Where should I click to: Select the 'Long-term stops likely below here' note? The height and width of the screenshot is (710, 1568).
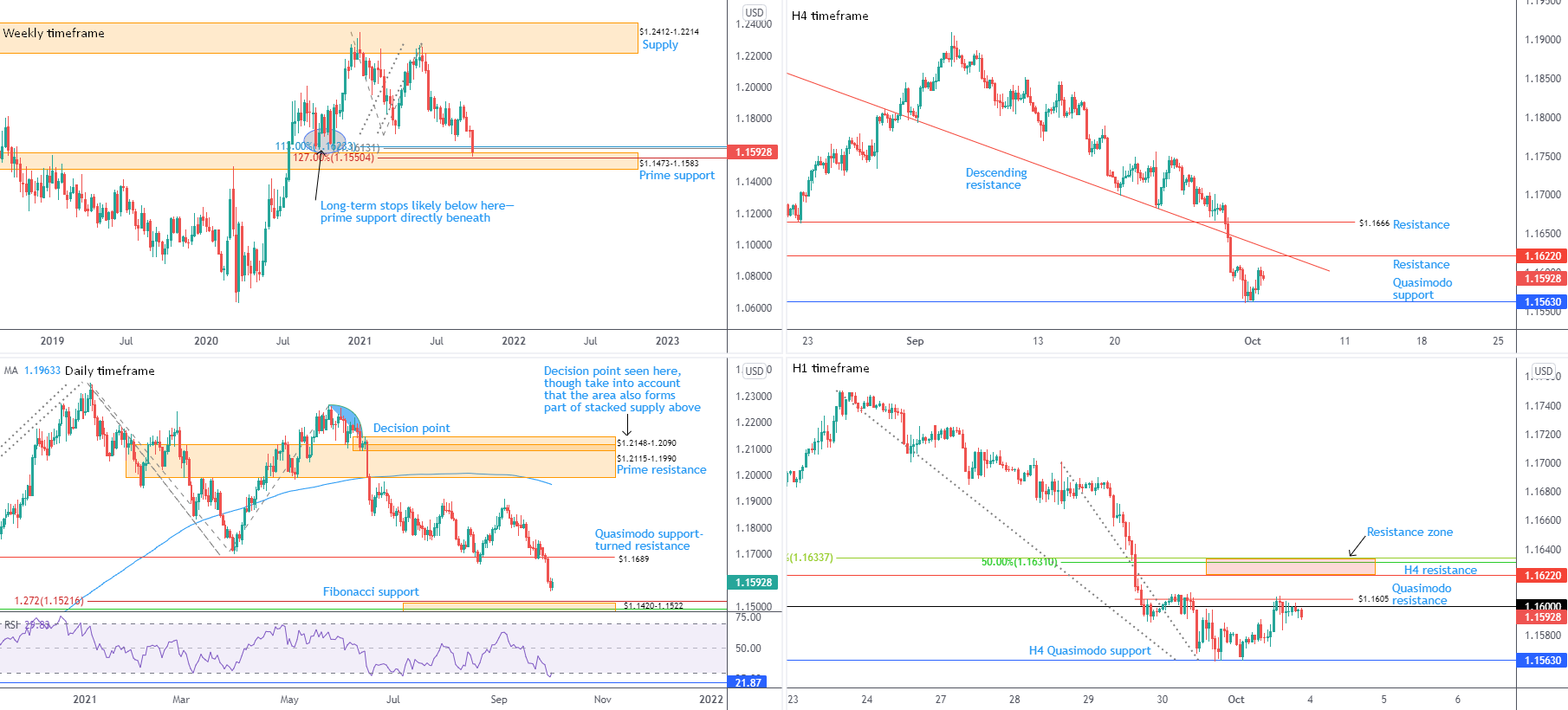point(417,211)
